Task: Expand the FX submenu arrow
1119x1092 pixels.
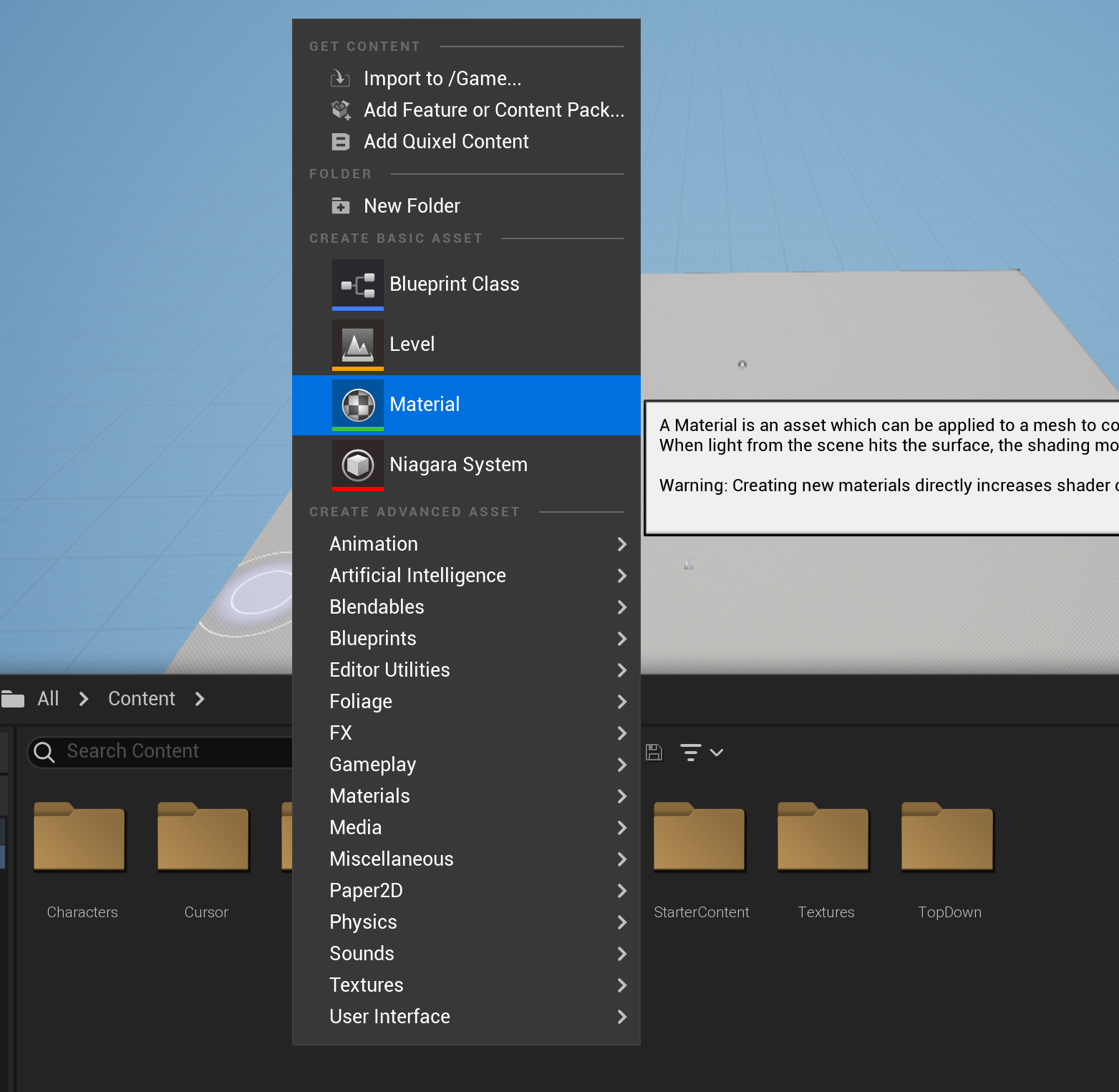Action: coord(621,733)
